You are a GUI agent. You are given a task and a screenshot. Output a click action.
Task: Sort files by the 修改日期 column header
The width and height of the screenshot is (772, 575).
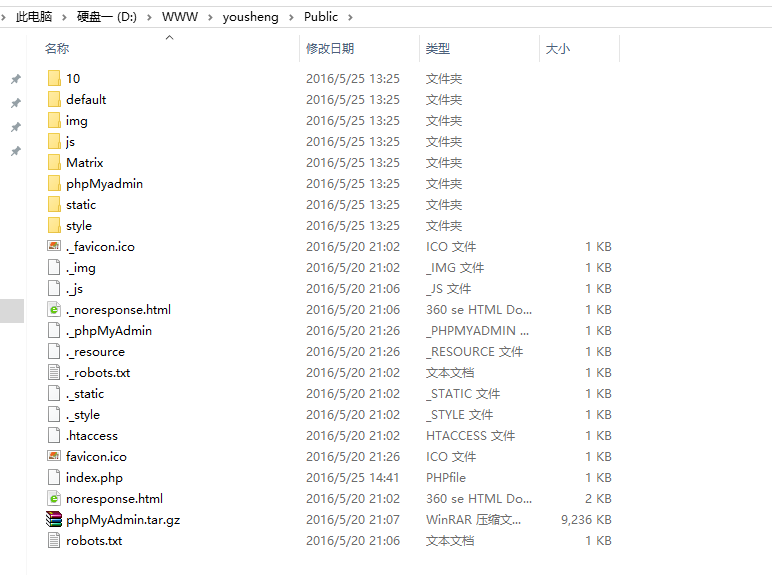(330, 48)
